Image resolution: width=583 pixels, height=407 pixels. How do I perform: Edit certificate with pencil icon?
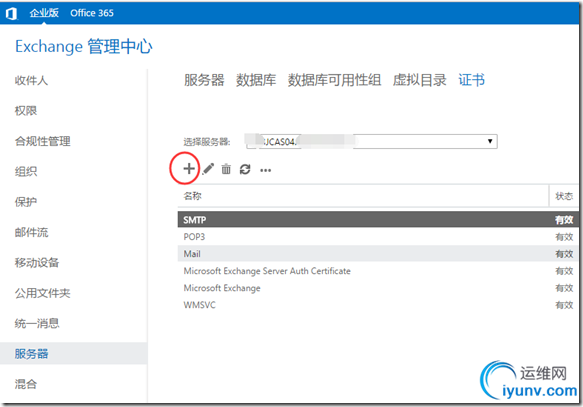208,169
